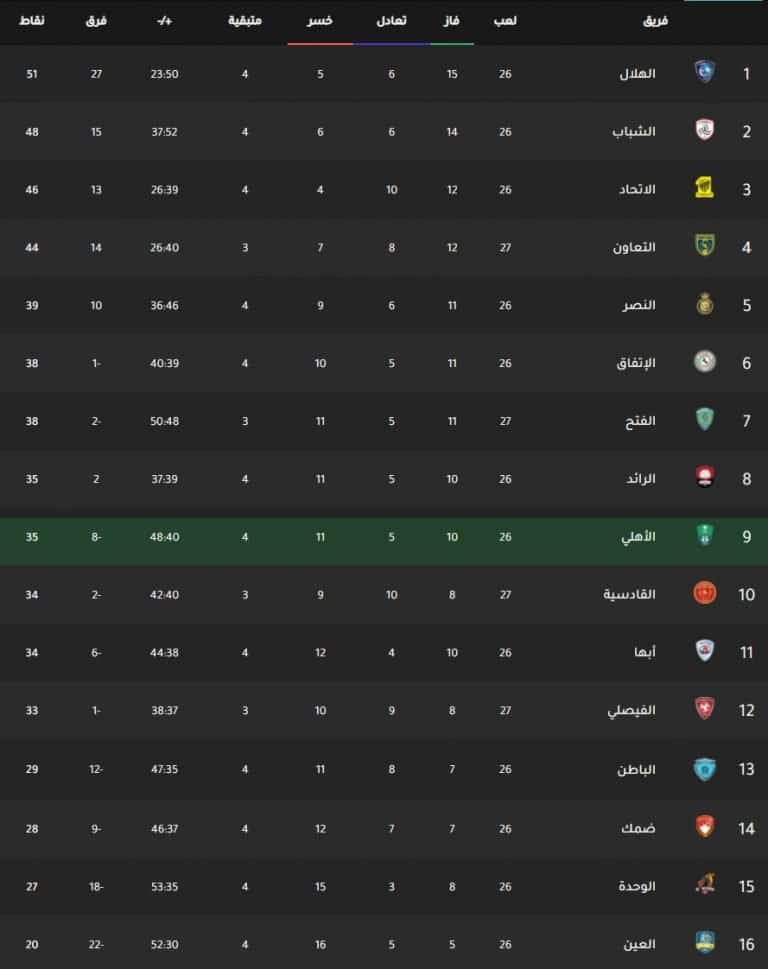Select the Al-Ettifaq round logo
This screenshot has width=768, height=969.
(x=704, y=362)
